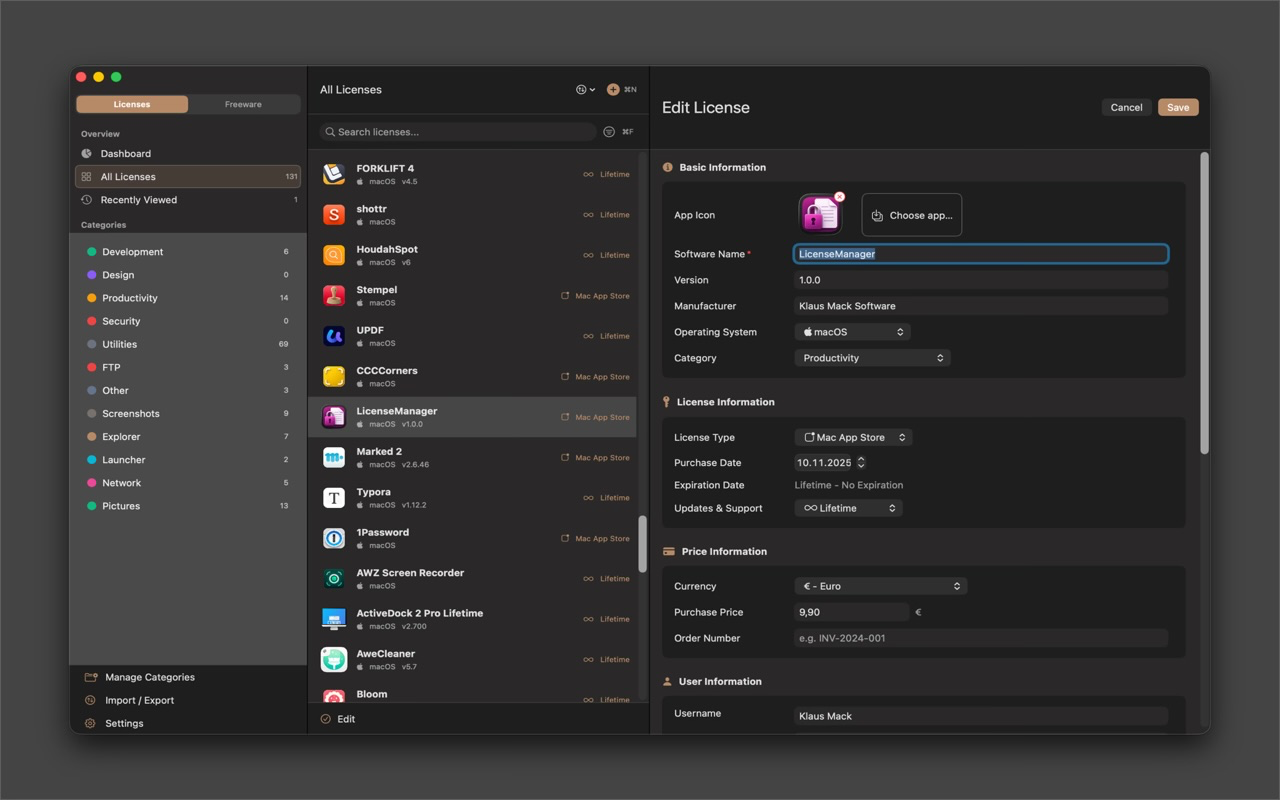1280x800 pixels.
Task: Click the License Information key icon
Action: pos(666,402)
